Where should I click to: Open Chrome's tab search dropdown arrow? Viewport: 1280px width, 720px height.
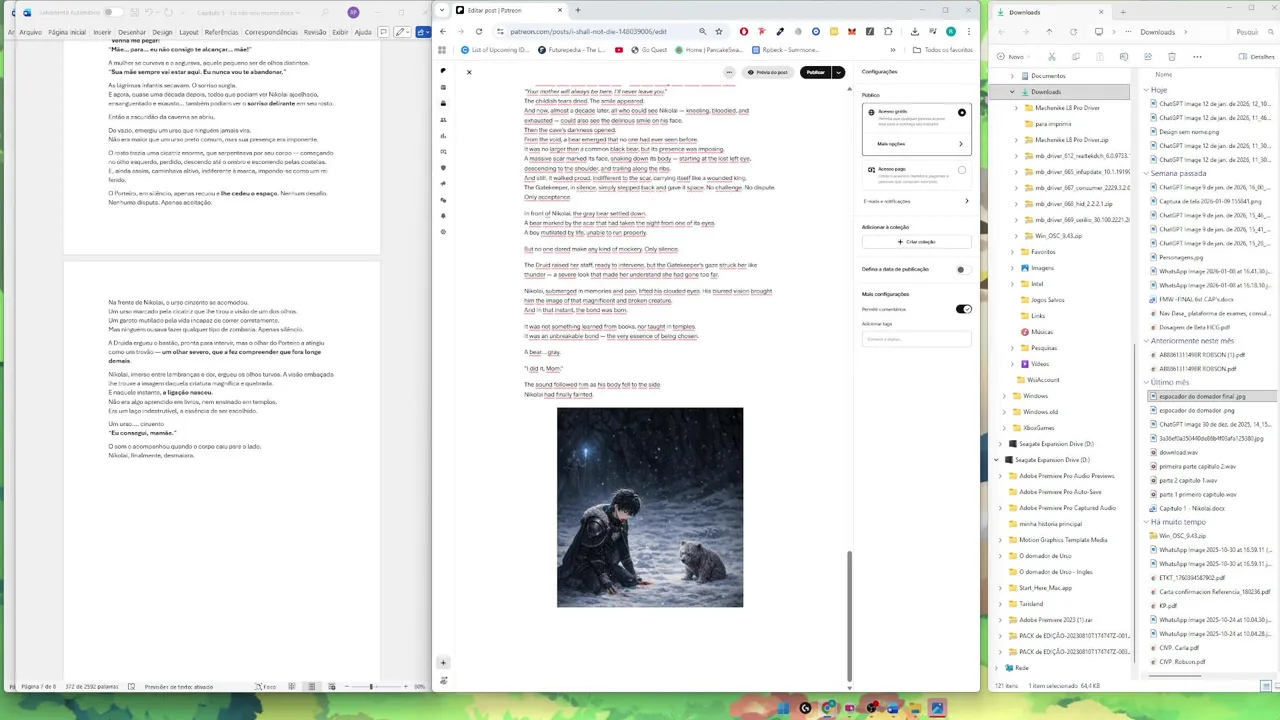443,10
